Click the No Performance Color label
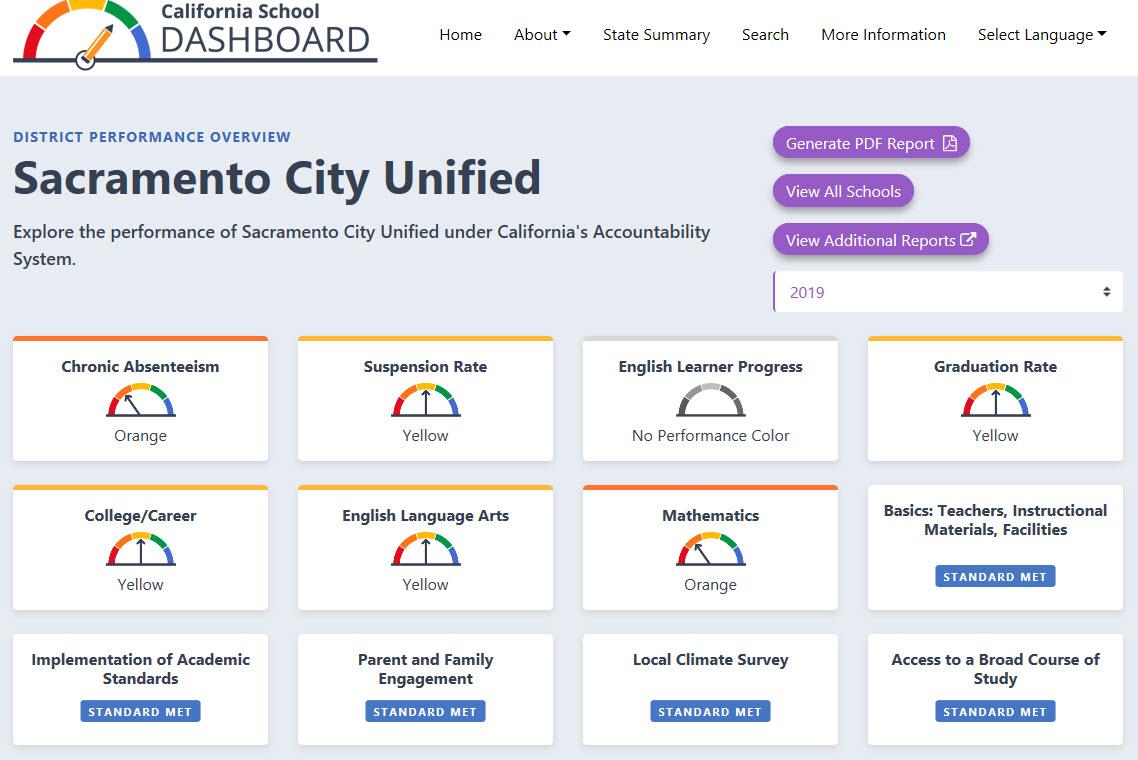The height and width of the screenshot is (760, 1138). pos(711,436)
